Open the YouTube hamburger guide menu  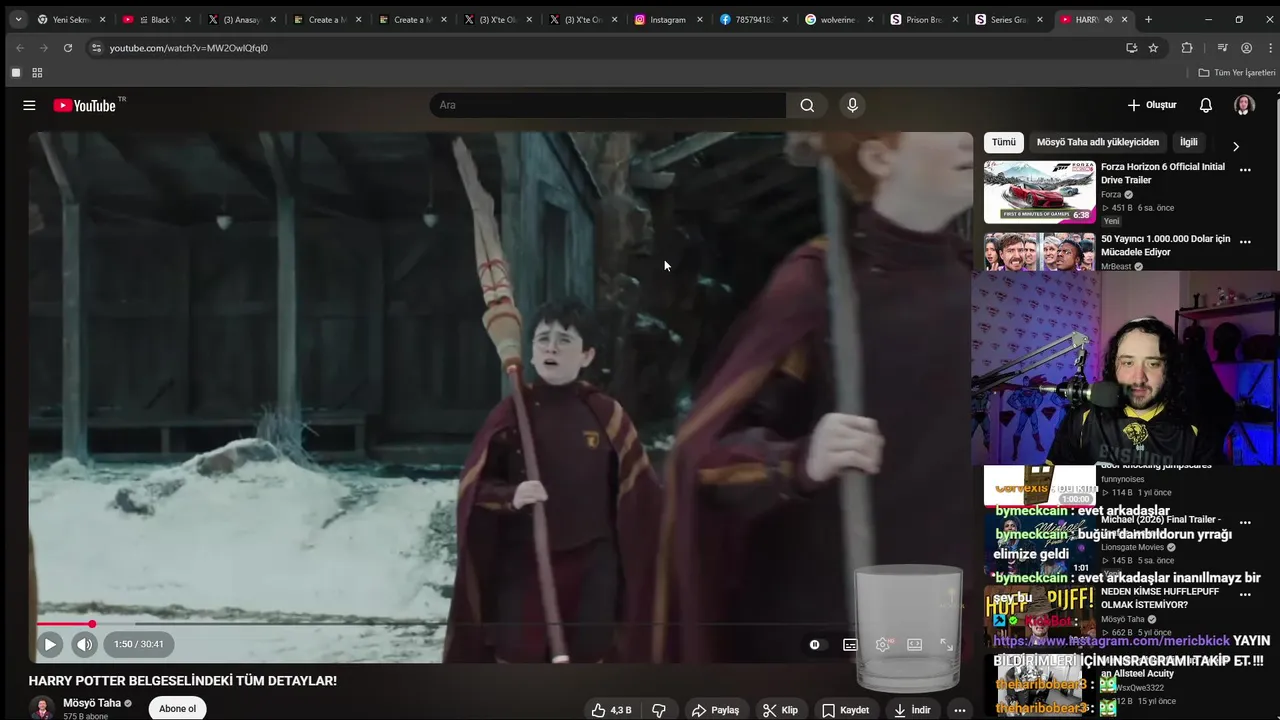29,105
